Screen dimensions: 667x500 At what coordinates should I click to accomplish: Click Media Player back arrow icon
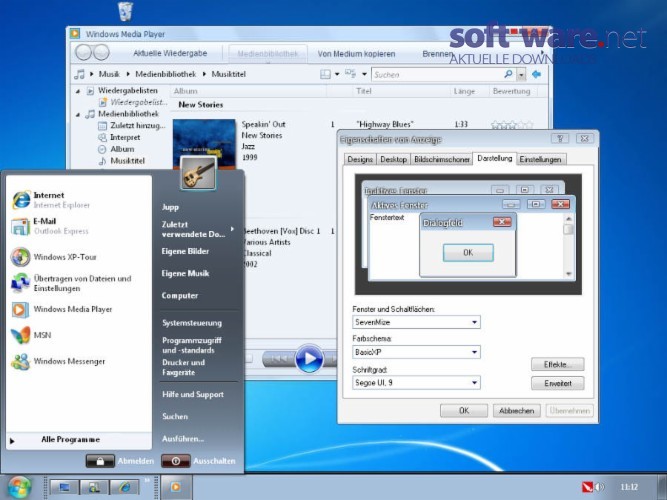click(536, 74)
